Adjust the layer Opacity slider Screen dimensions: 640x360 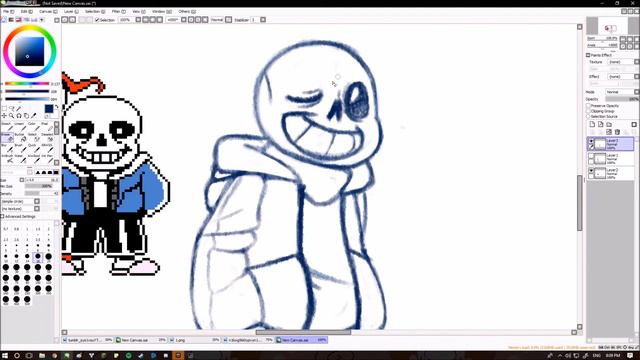(622, 99)
